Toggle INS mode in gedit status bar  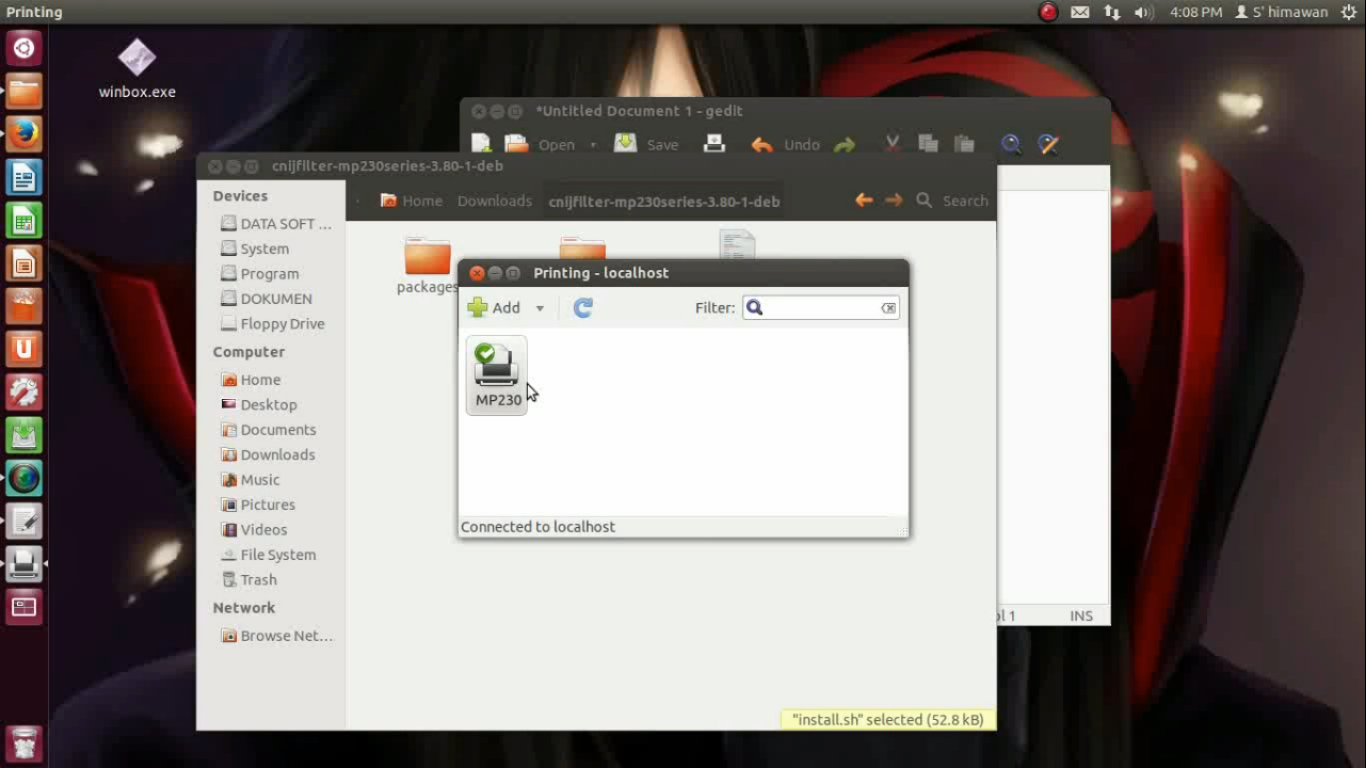1081,616
